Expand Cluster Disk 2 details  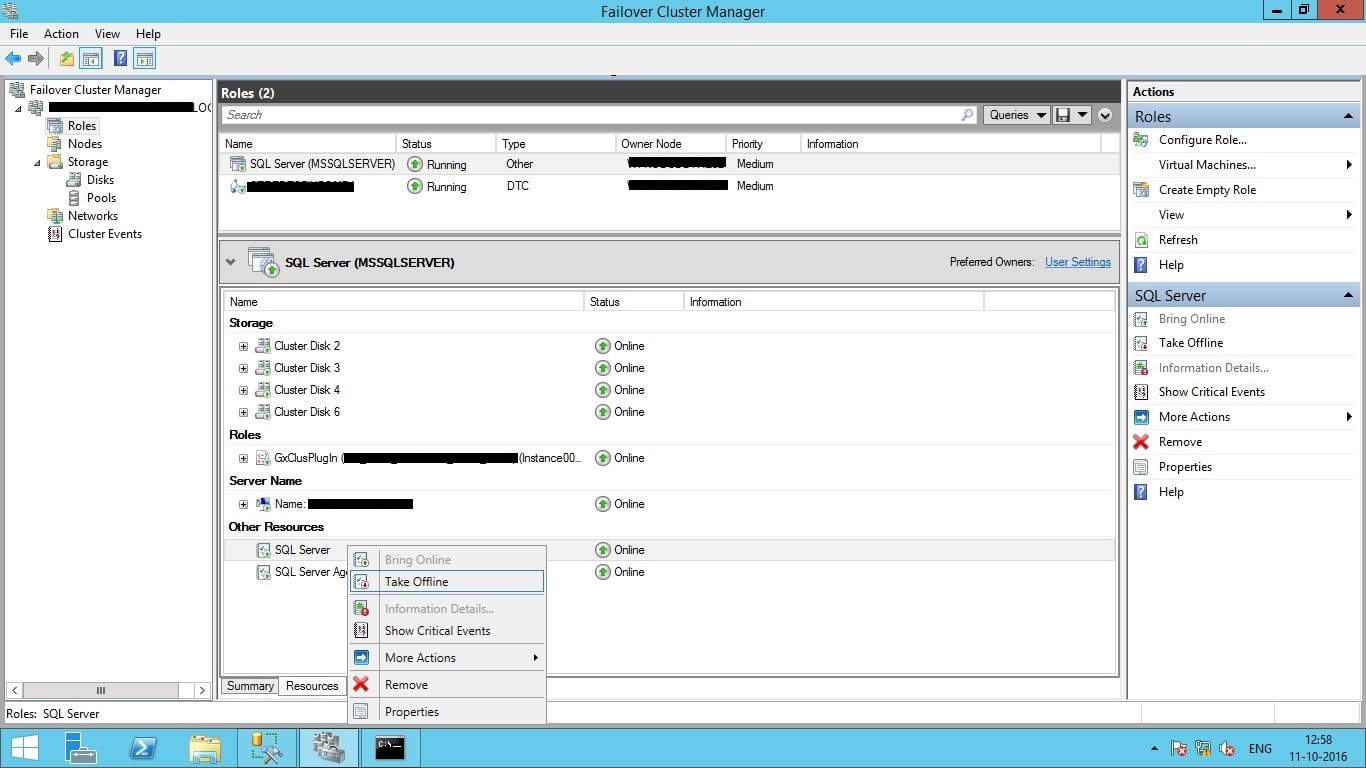coord(243,346)
